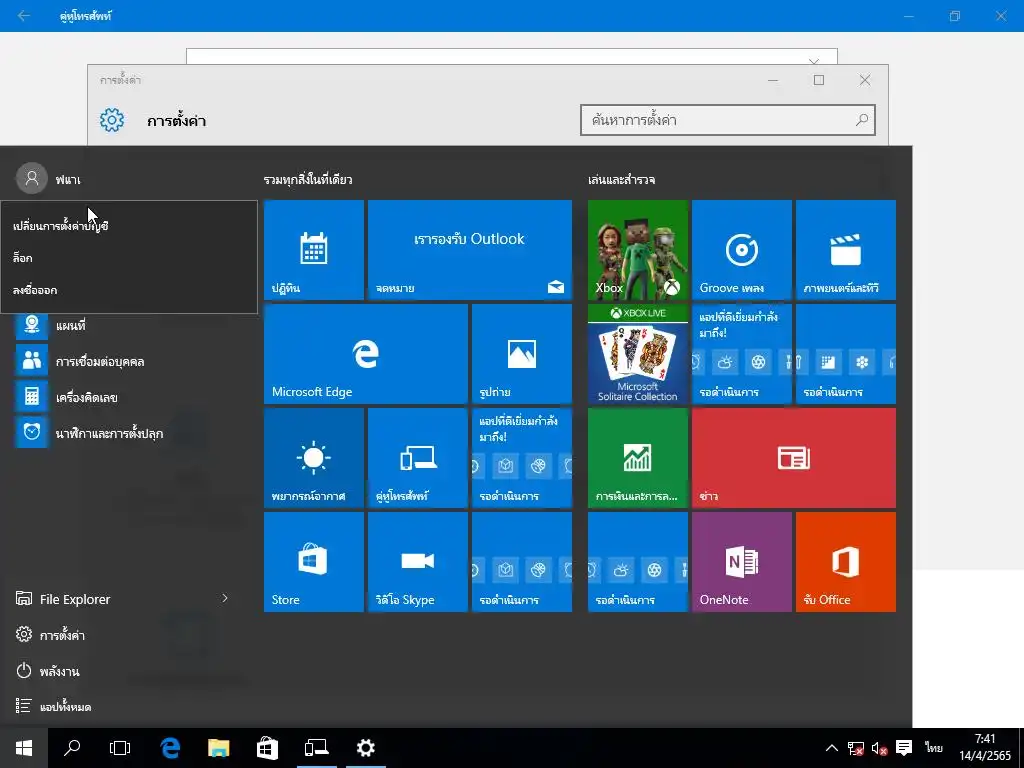
Task: Open the Movies & TV (ภาพยนตร์และทีวี) tile
Action: tap(846, 250)
